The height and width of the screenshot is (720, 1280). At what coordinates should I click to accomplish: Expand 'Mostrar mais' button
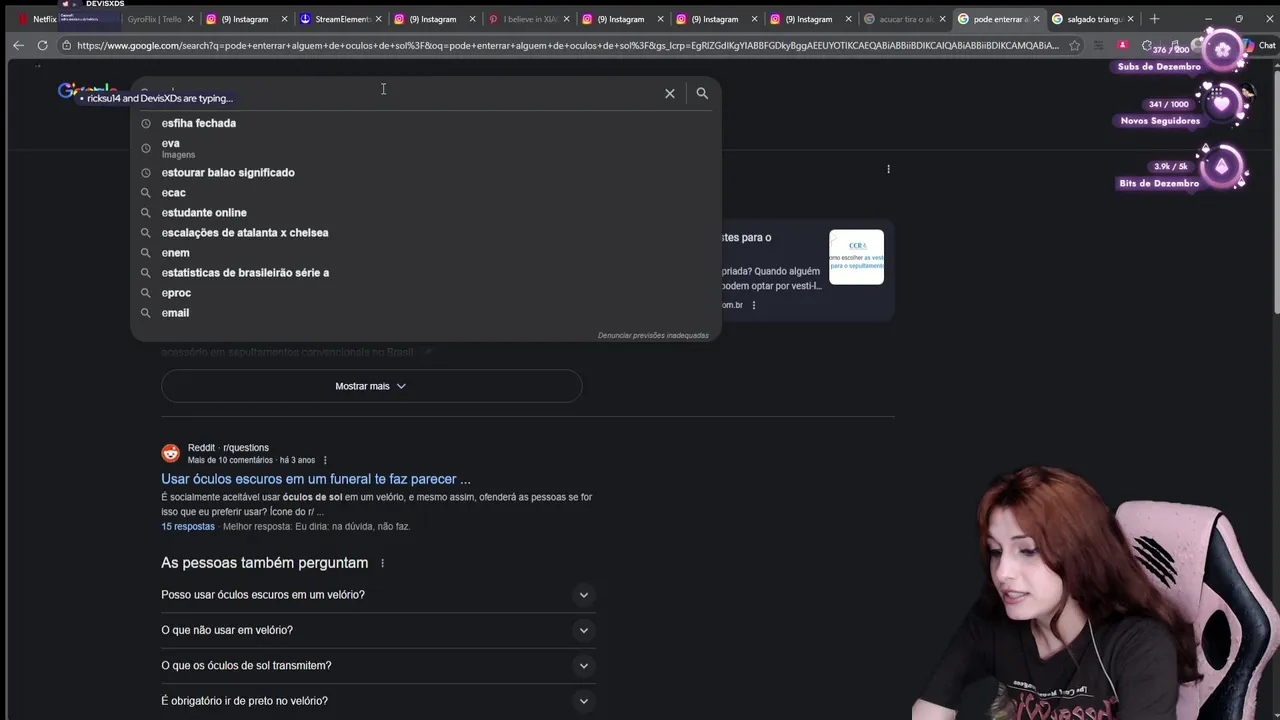coord(371,386)
